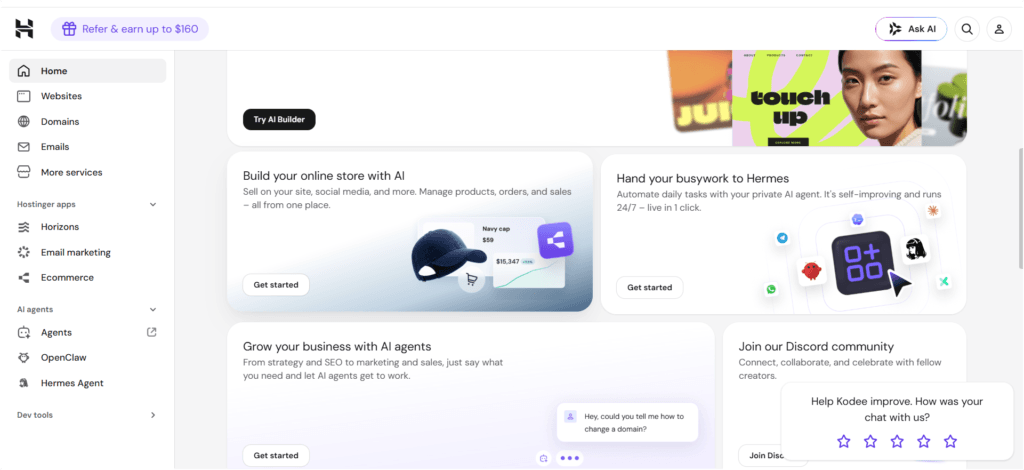Click 'Grow your business with AI agents' heading
Viewport: 1024px width, 470px height.
[337, 347]
